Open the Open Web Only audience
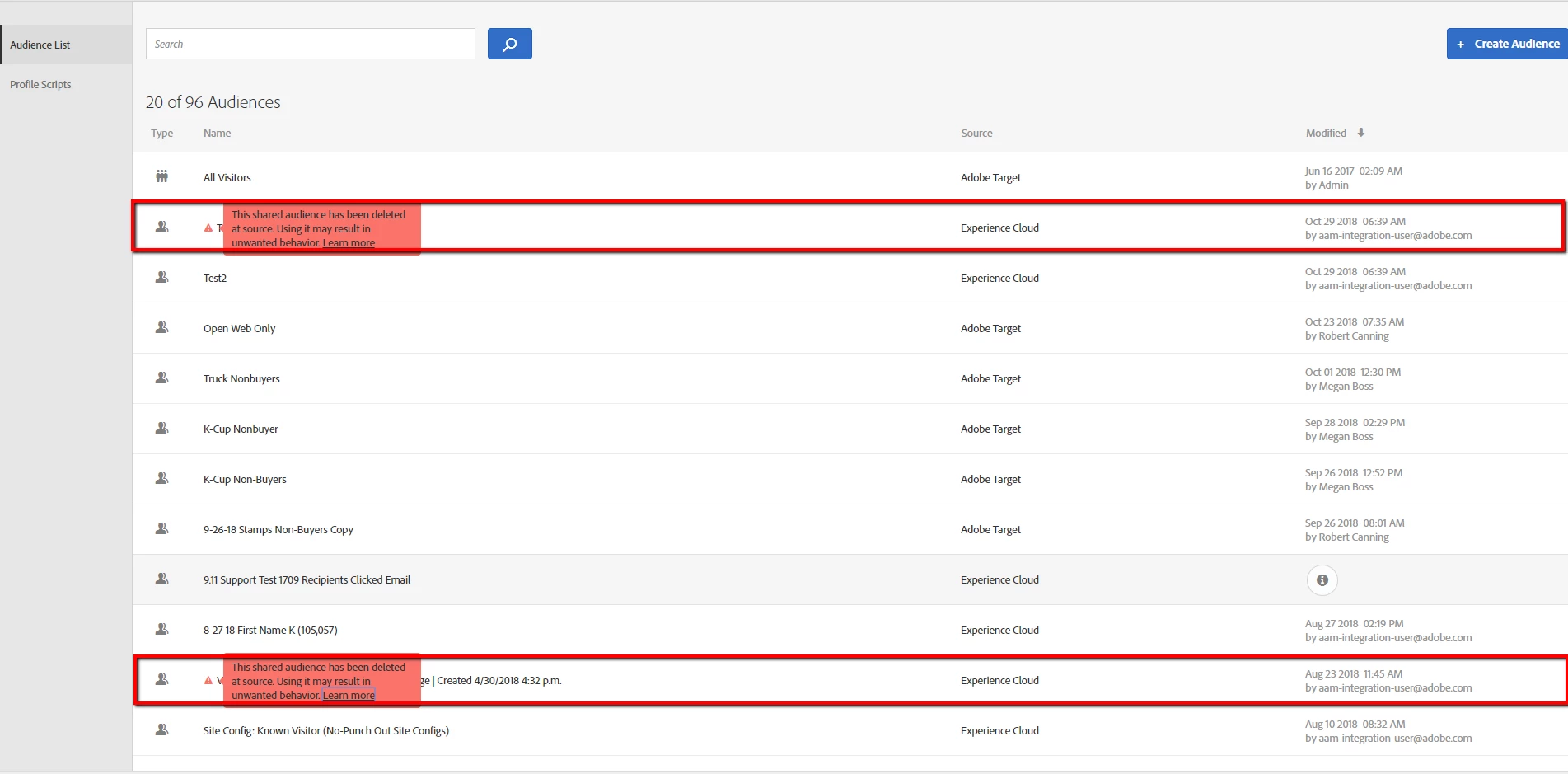 click(x=240, y=328)
